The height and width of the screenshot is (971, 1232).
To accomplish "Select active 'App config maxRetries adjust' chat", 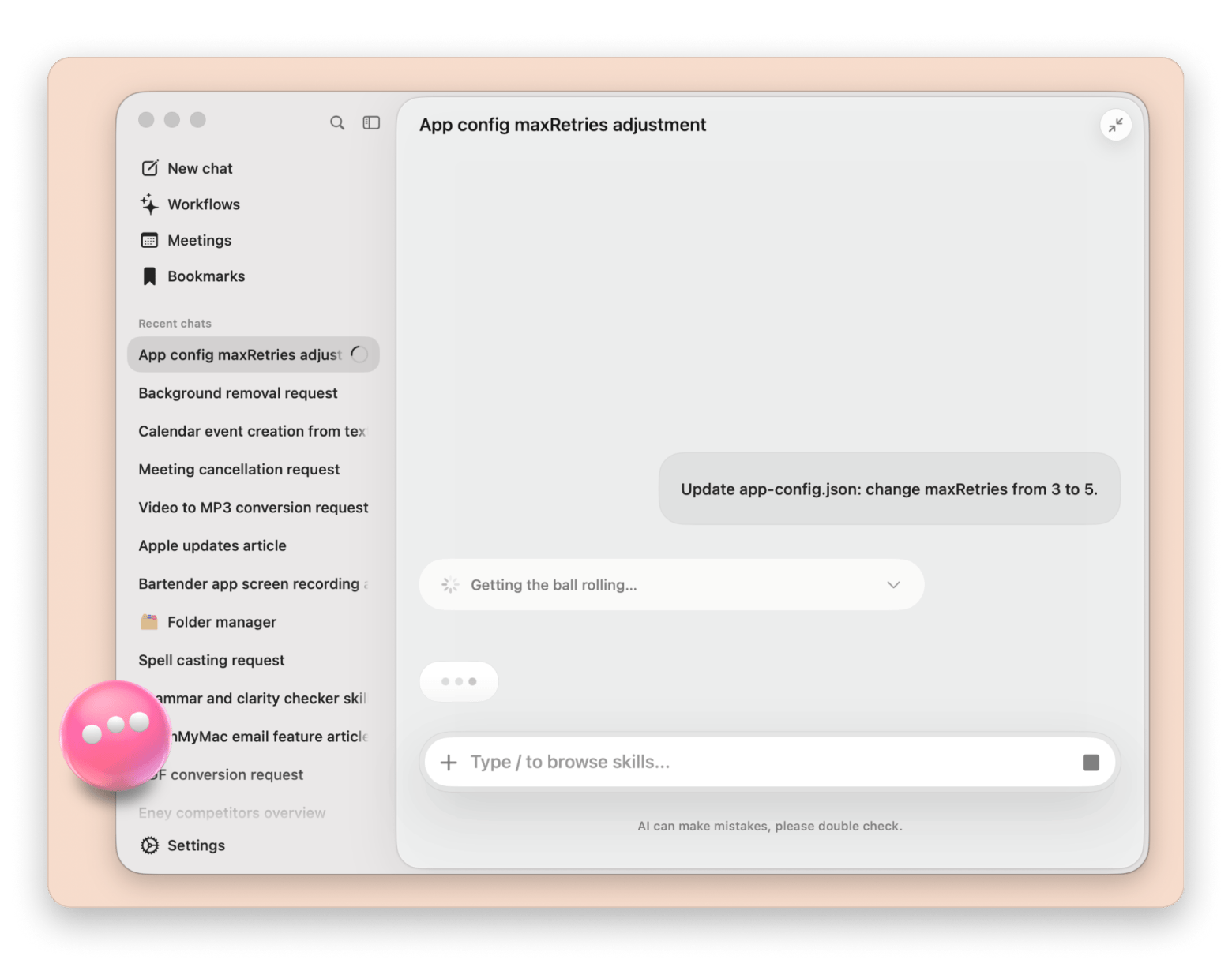I will coord(253,354).
